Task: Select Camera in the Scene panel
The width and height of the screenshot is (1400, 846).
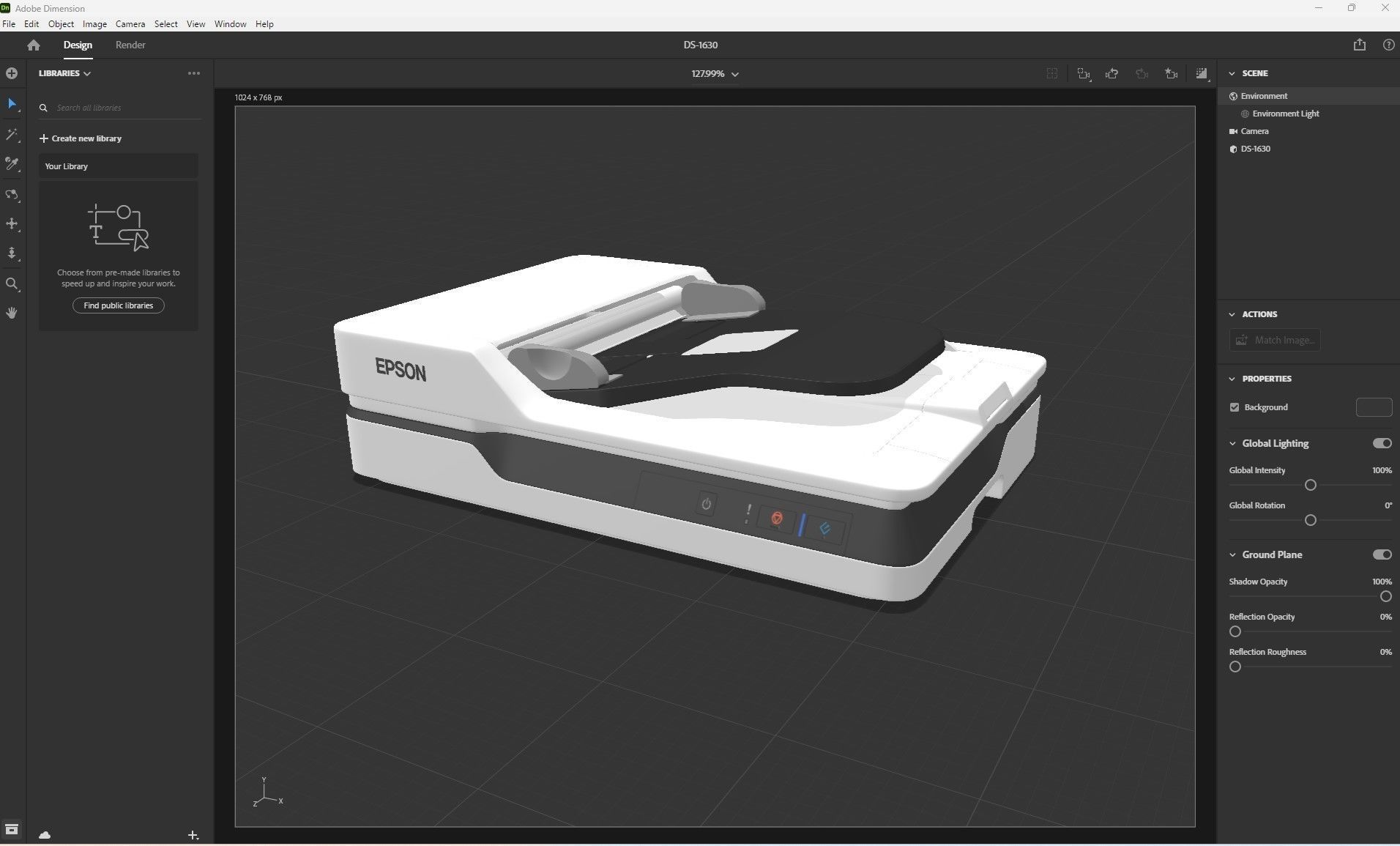Action: point(1308,131)
